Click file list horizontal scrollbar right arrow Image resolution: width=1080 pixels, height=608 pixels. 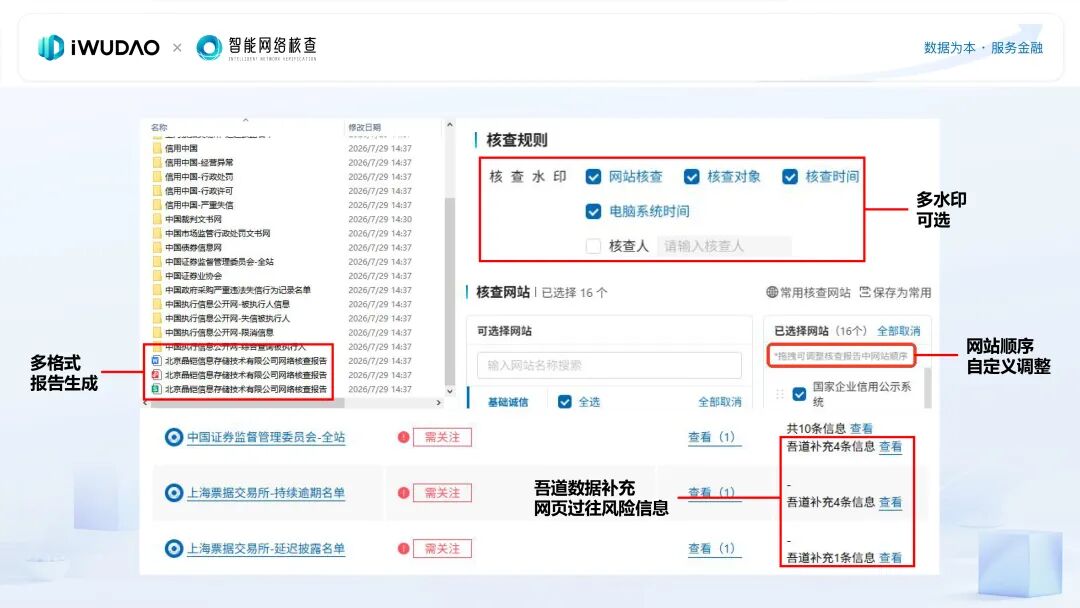439,402
